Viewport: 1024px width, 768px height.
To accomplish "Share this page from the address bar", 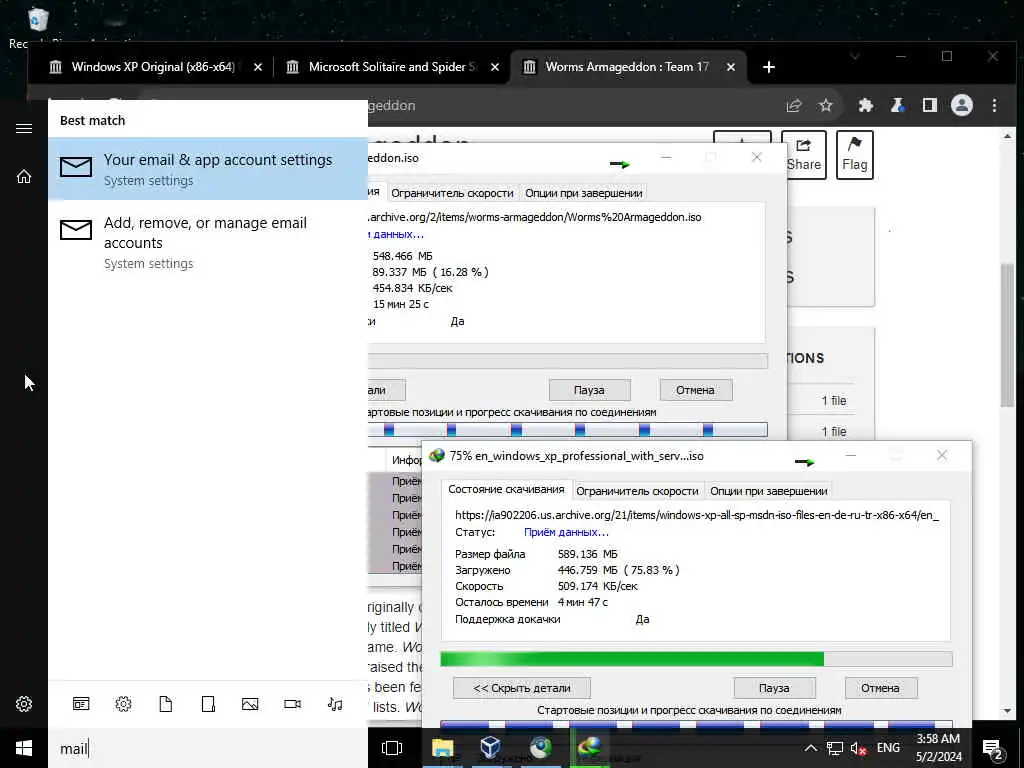I will click(x=794, y=106).
